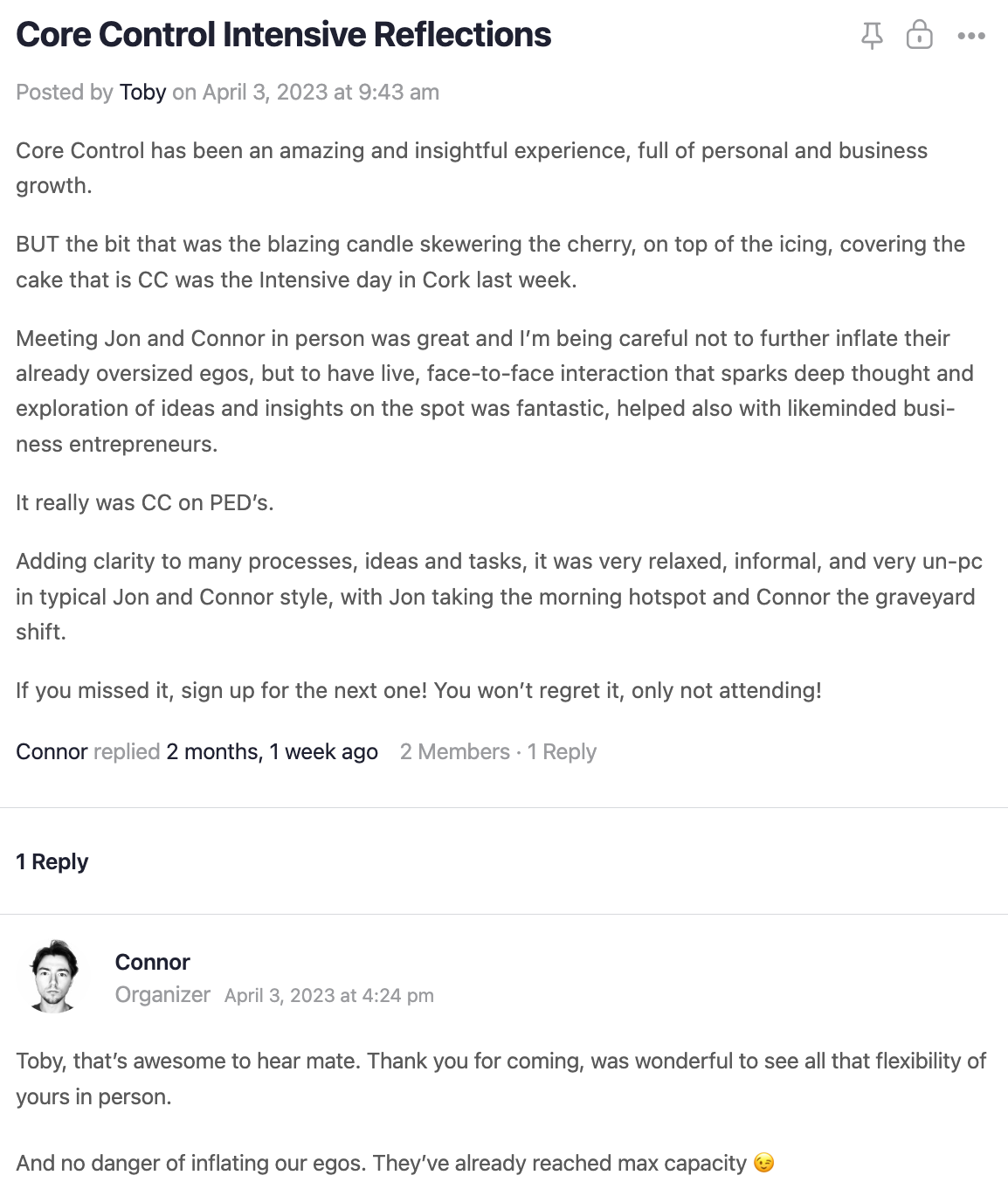This screenshot has width=1008, height=1189.
Task: Select the padlock icon in the header
Action: (x=921, y=35)
